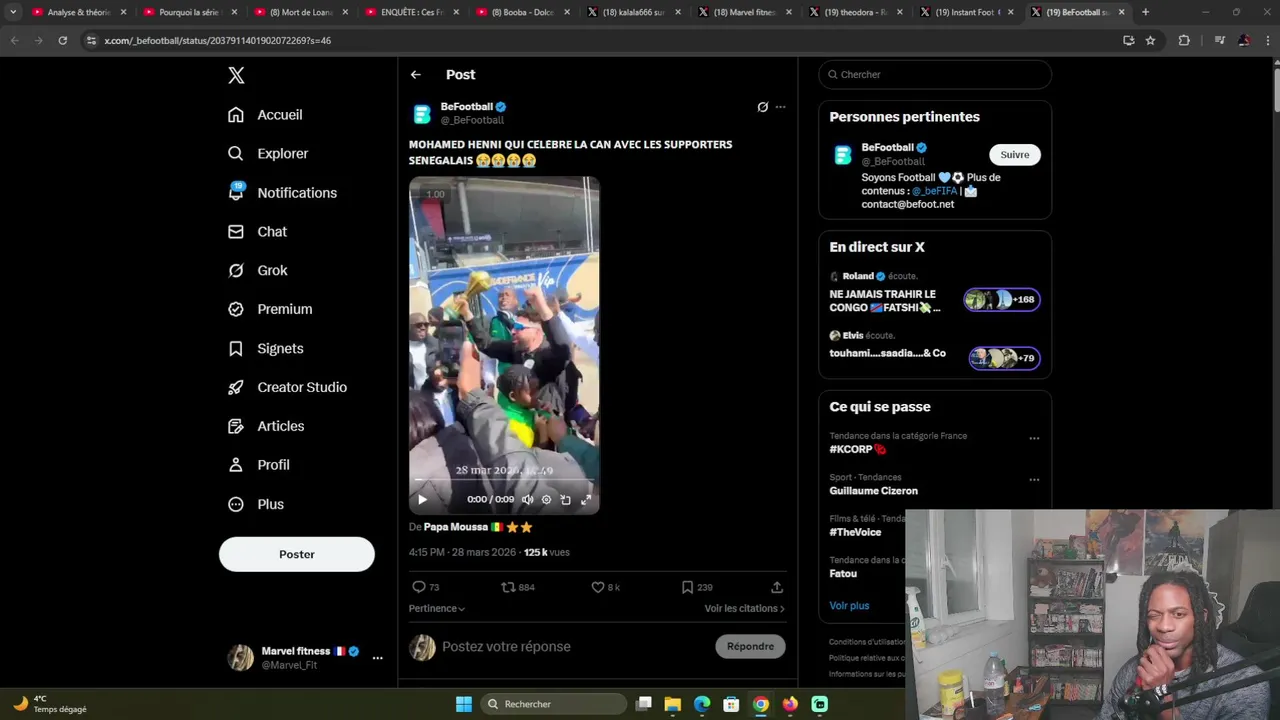Click the X logo in sidebar
Screen dimensions: 1280x720
(236, 75)
